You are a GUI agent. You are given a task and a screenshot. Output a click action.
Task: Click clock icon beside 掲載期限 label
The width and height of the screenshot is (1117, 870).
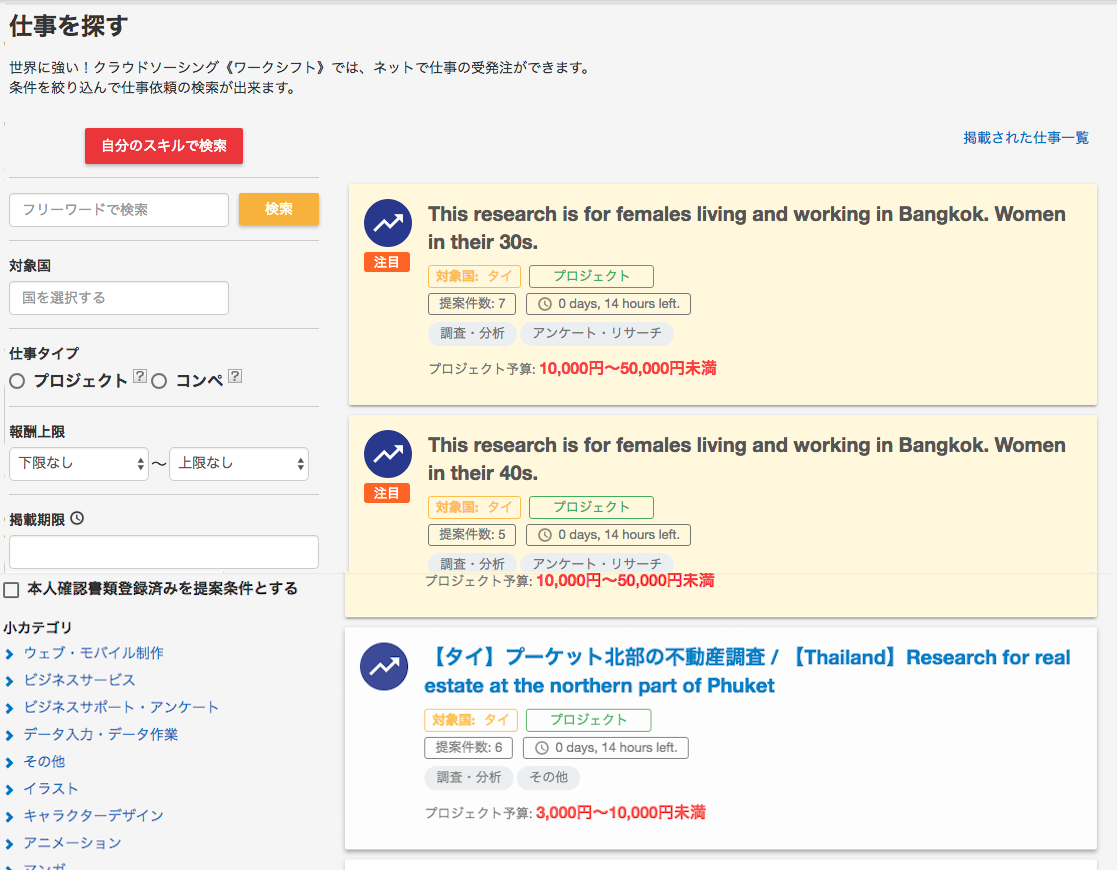point(77,519)
